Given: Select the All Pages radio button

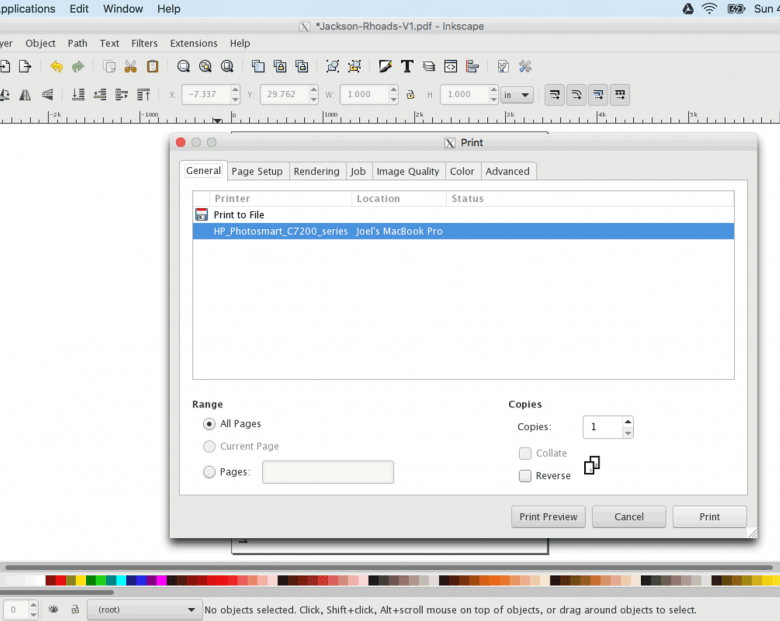Looking at the screenshot, I should (209, 424).
